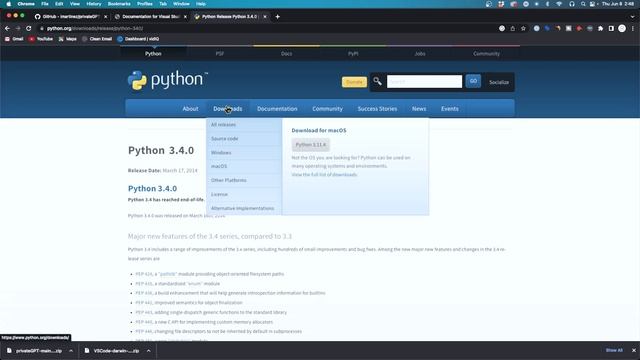Open the Chrome side panel icon
This screenshot has width=640, height=360.
click(611, 29)
